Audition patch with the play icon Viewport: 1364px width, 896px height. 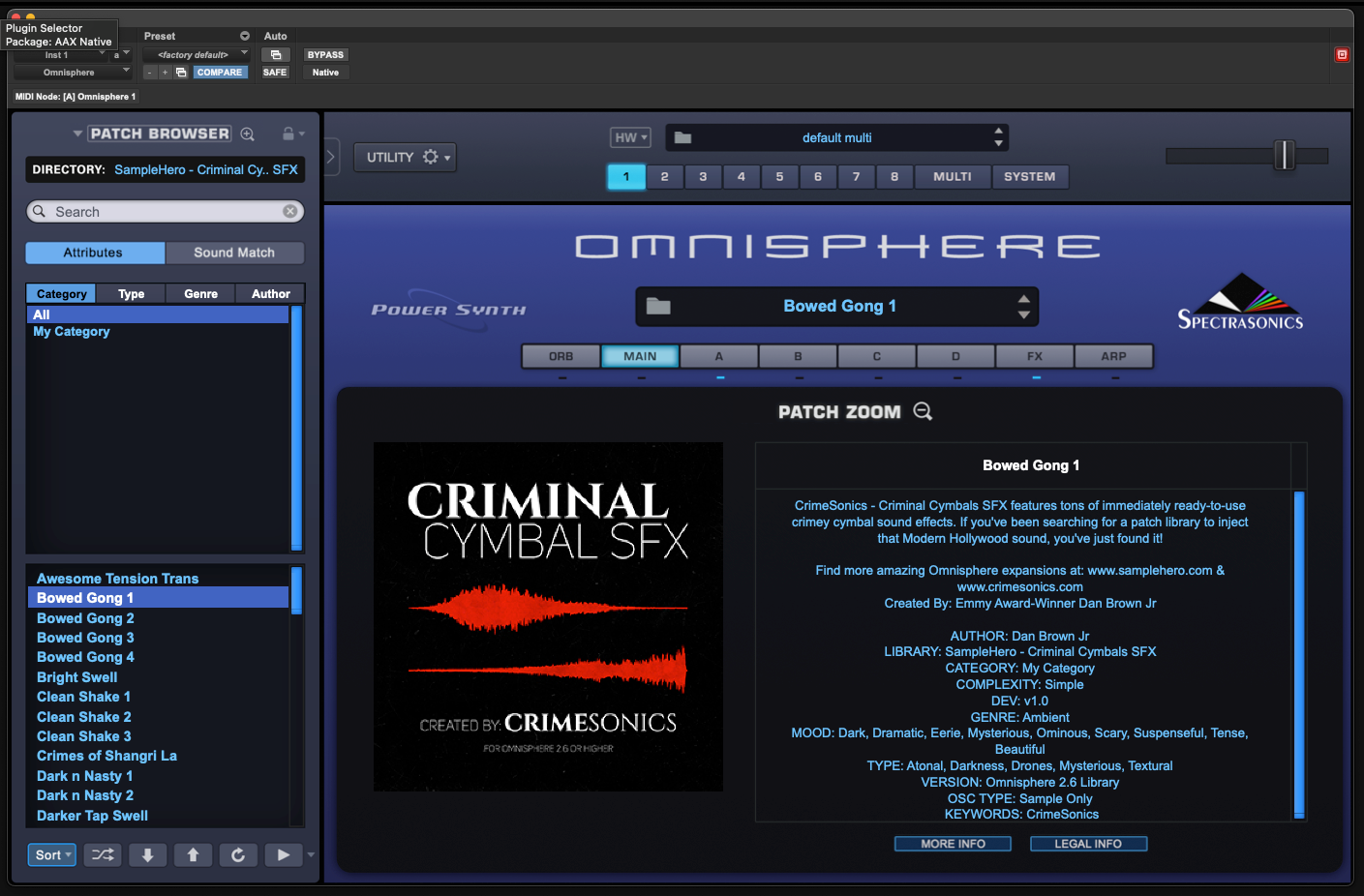pyautogui.click(x=283, y=854)
